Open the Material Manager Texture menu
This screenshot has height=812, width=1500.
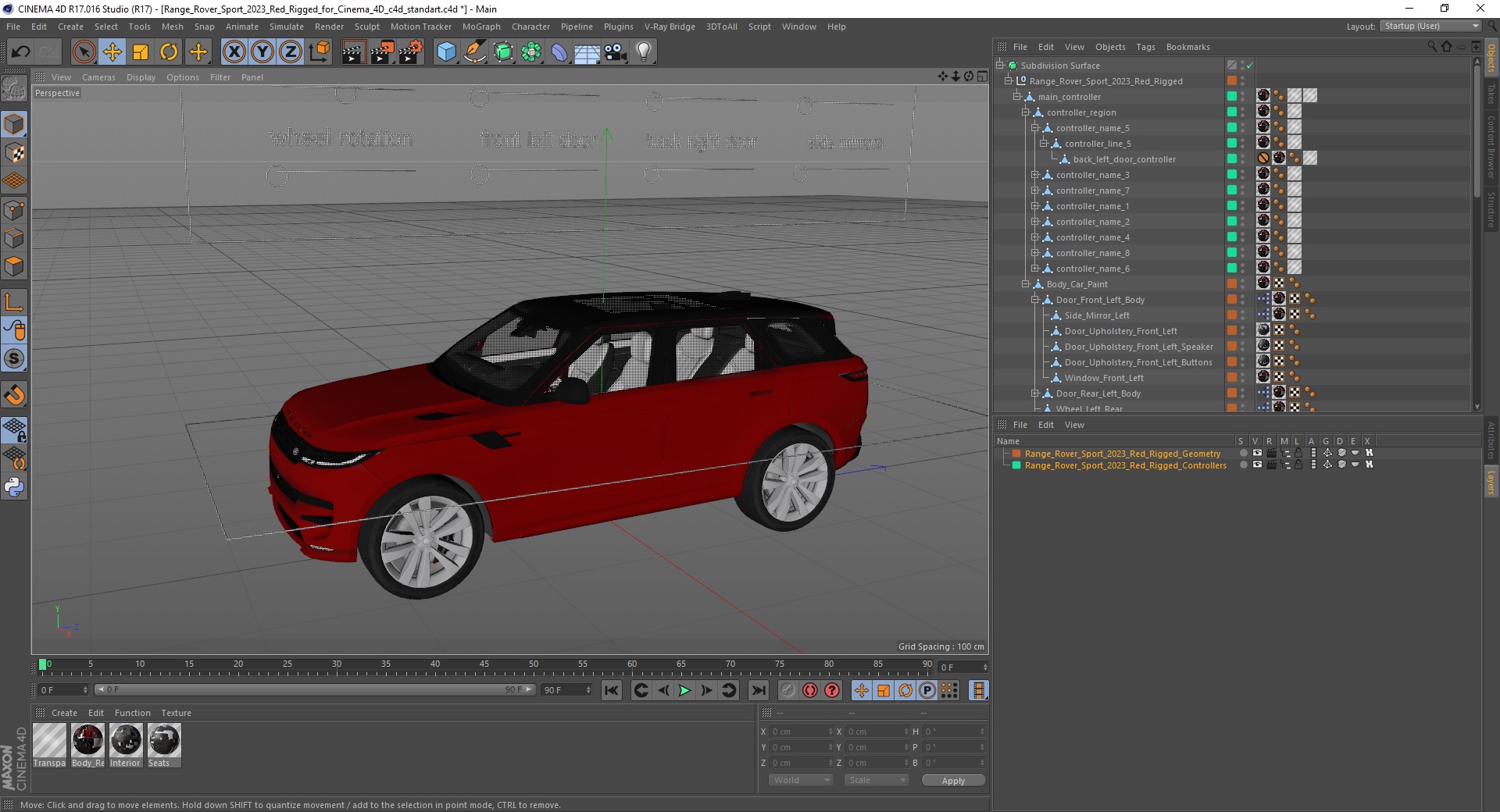click(176, 713)
